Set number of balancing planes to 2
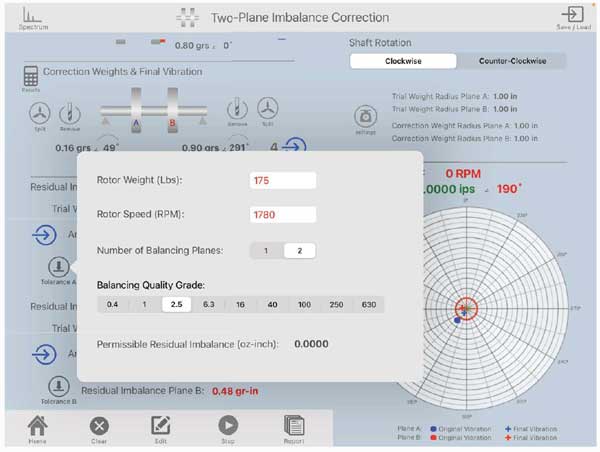Viewport: 600px width, 452px height. (300, 251)
